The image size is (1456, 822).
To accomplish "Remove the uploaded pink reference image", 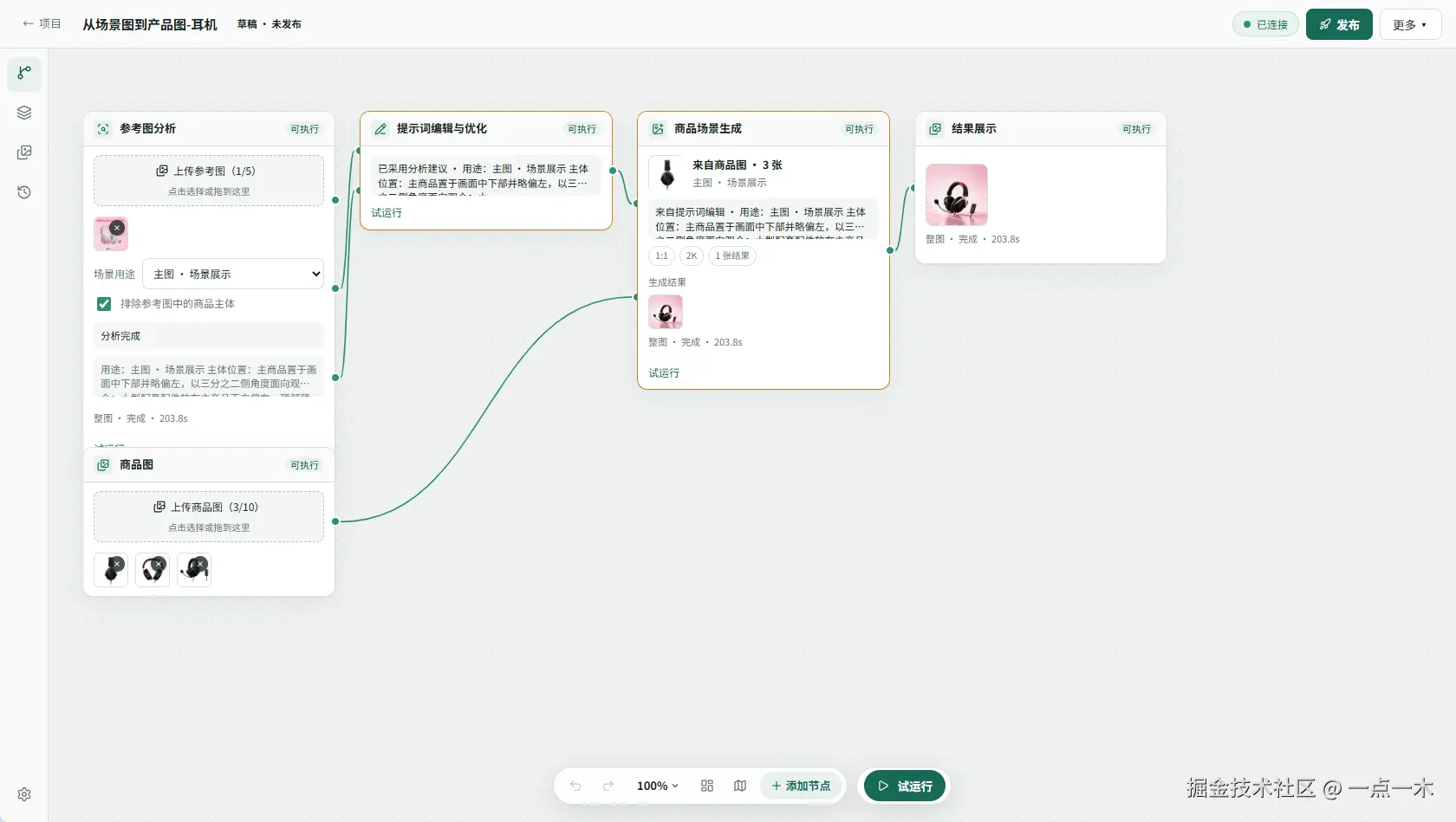I will click(x=117, y=228).
